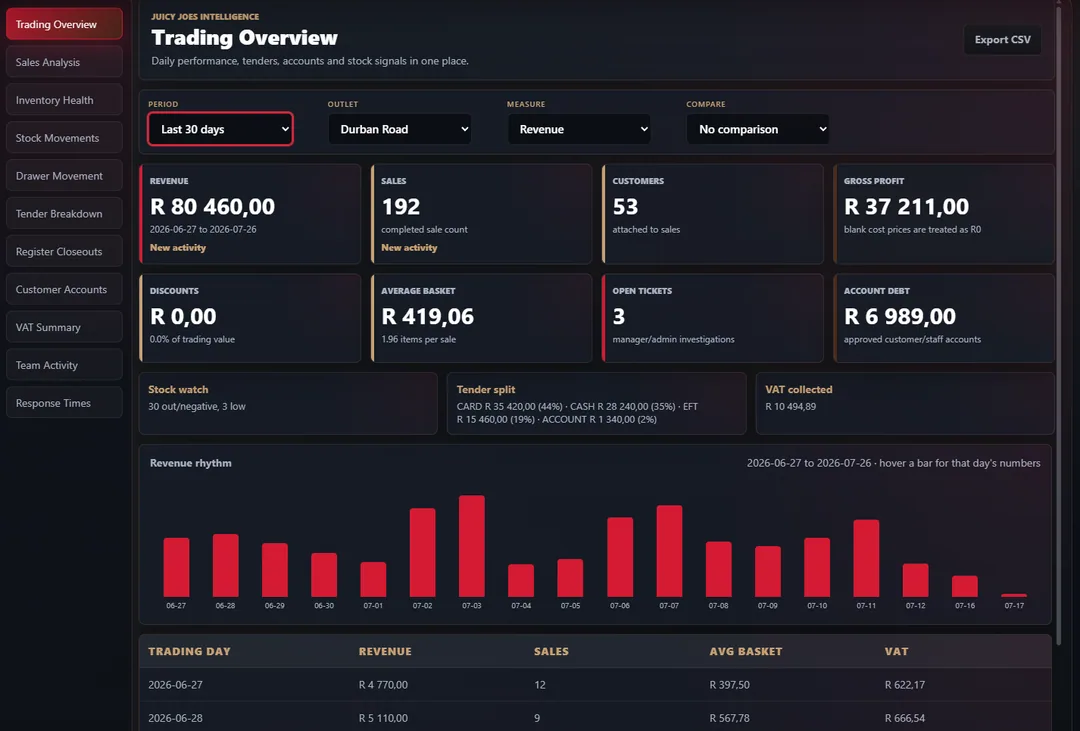Click the Tender split panel

[596, 403]
